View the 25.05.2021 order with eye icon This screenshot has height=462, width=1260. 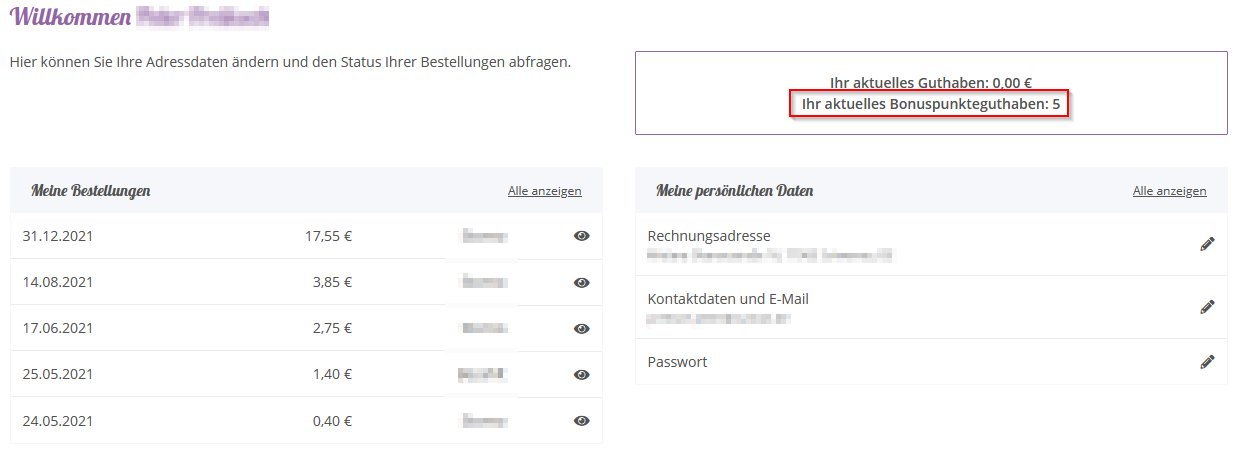click(581, 374)
